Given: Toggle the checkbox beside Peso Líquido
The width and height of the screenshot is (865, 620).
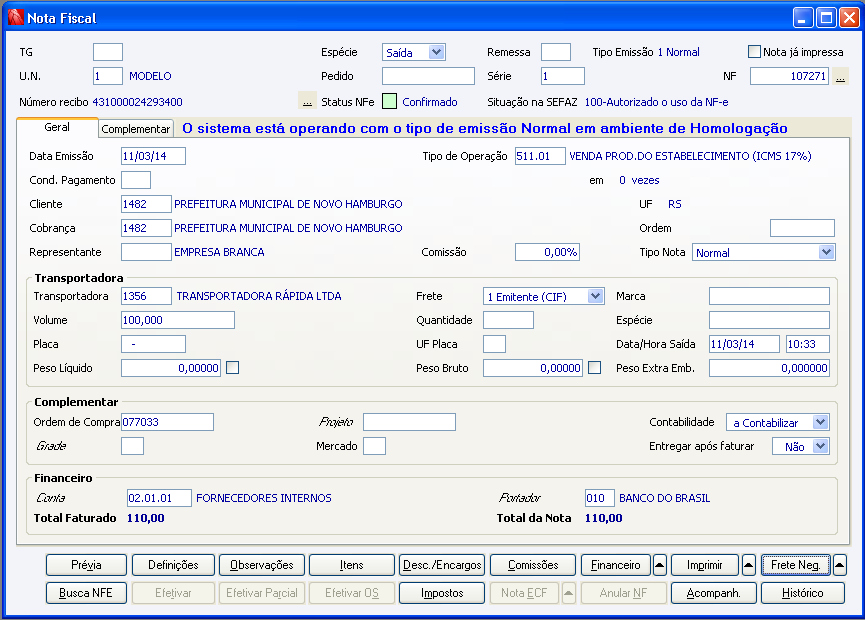Looking at the screenshot, I should pyautogui.click(x=233, y=368).
